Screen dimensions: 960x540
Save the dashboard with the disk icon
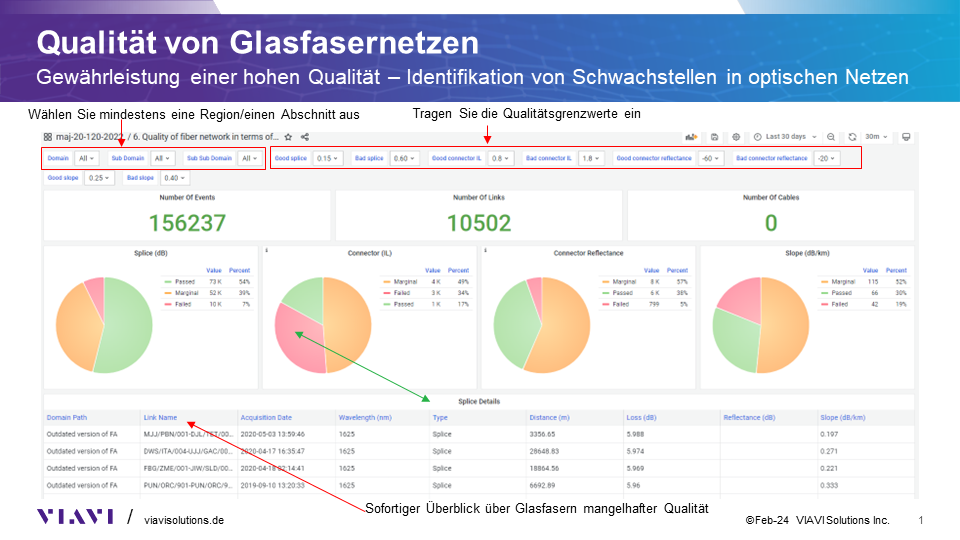coord(714,137)
